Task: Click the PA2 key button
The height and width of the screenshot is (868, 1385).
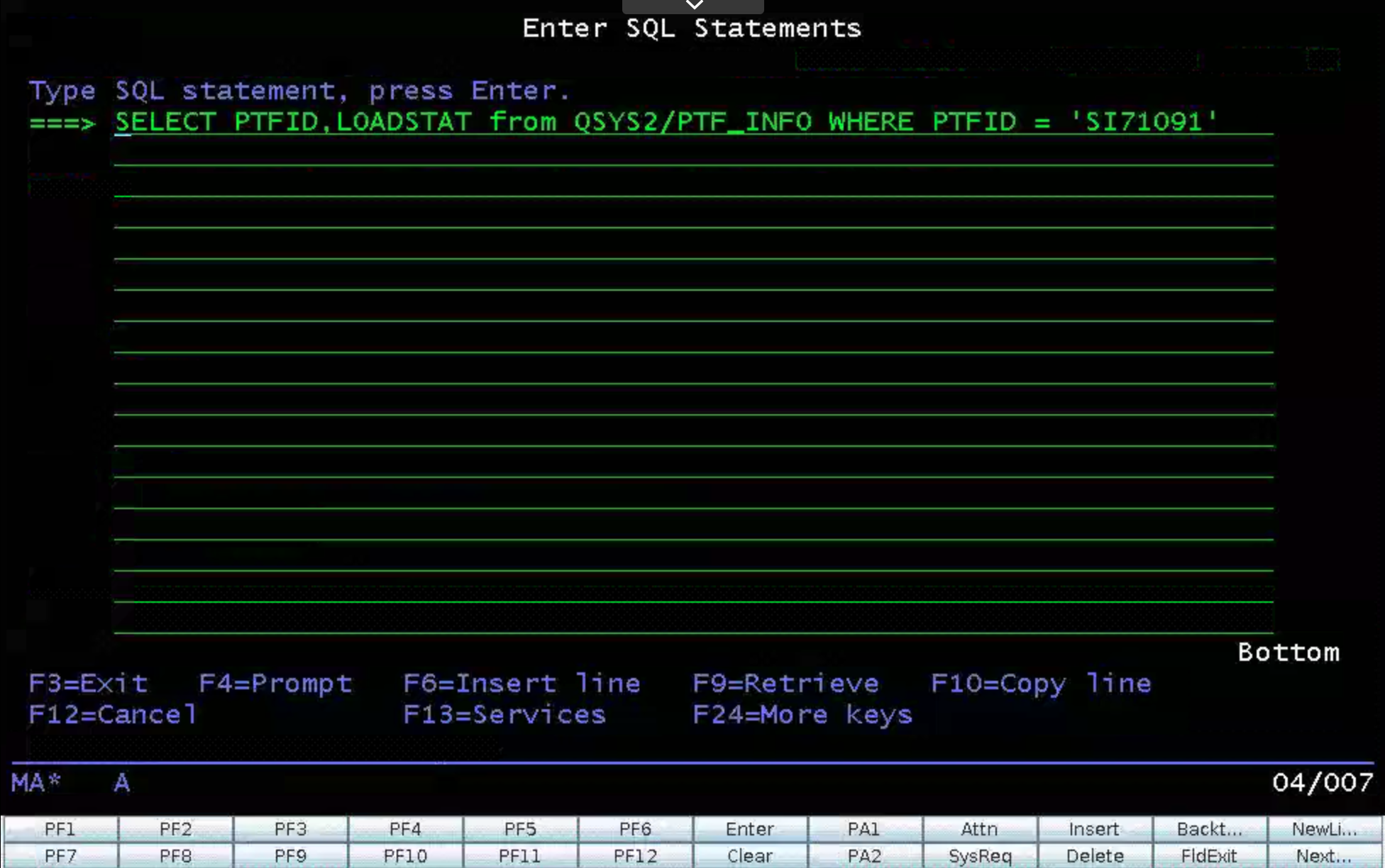Action: coord(865,855)
